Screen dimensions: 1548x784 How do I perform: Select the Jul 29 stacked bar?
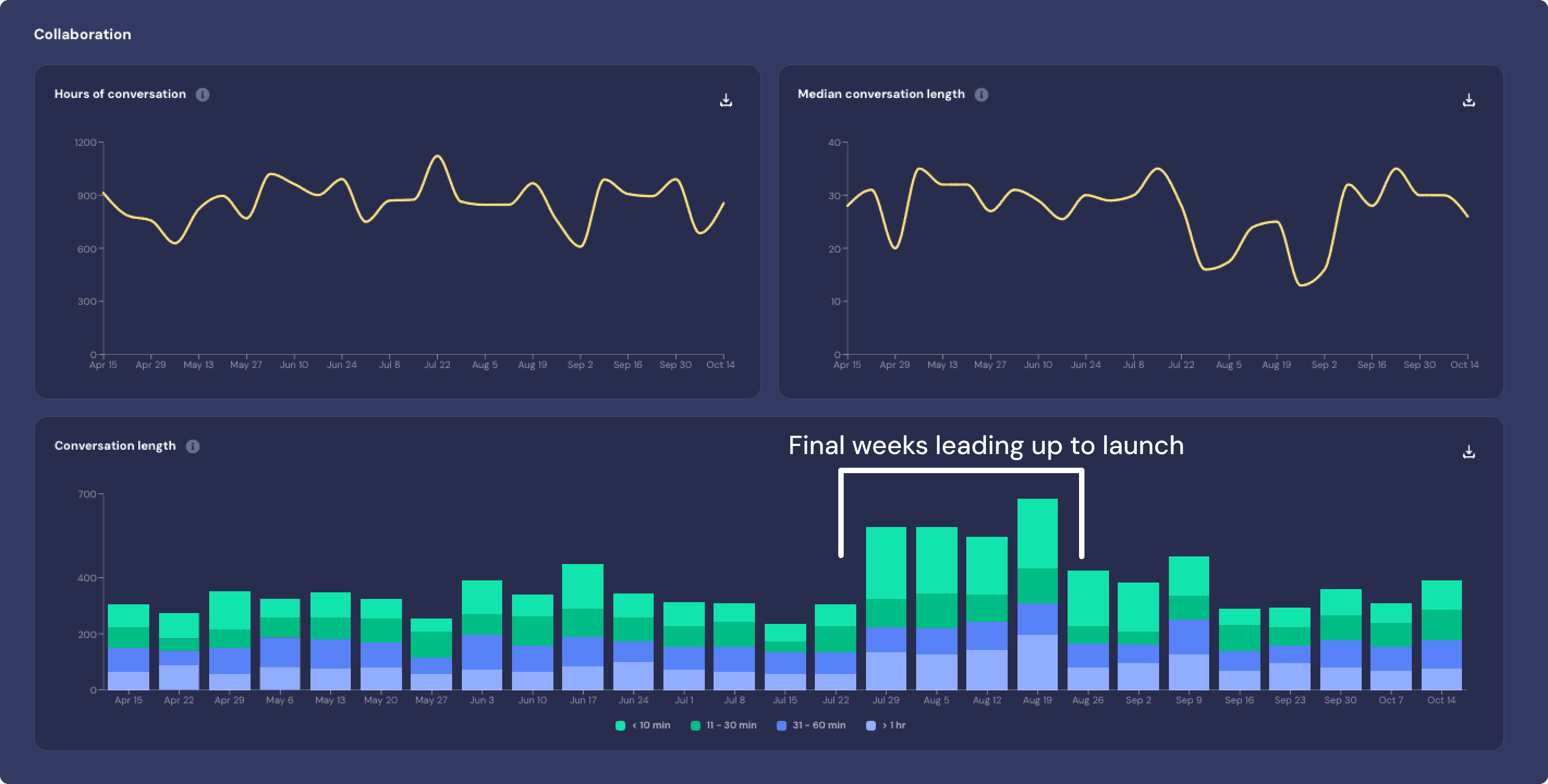tap(886, 608)
